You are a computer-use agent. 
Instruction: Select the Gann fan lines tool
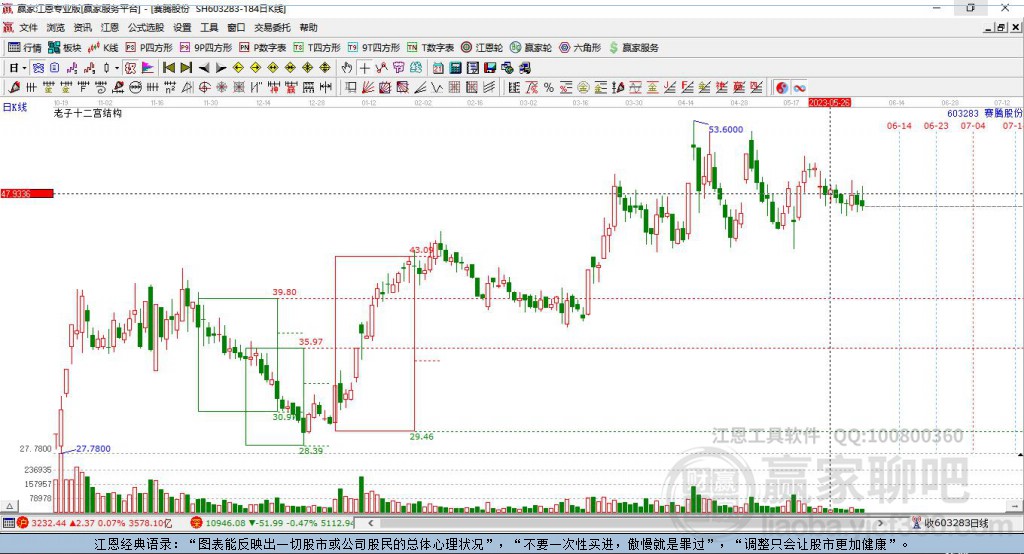[368, 88]
